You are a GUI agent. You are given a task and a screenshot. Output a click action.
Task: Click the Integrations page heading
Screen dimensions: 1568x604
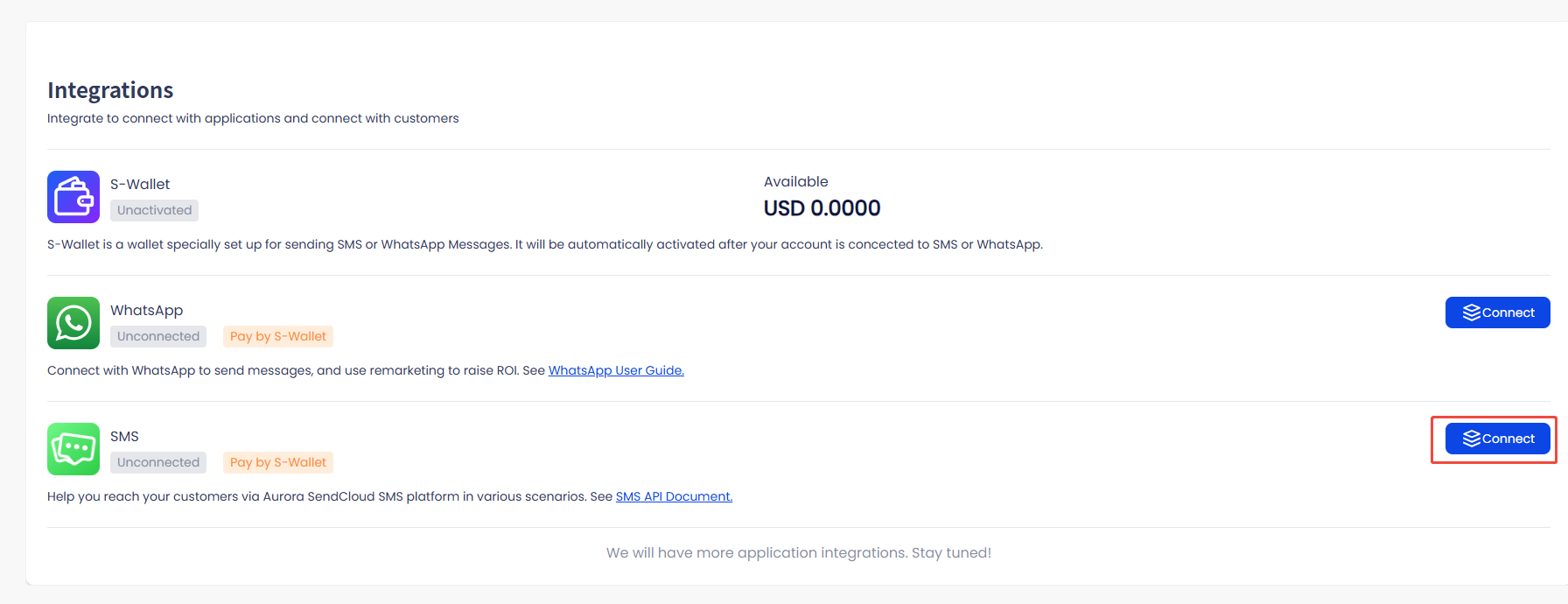click(x=110, y=90)
